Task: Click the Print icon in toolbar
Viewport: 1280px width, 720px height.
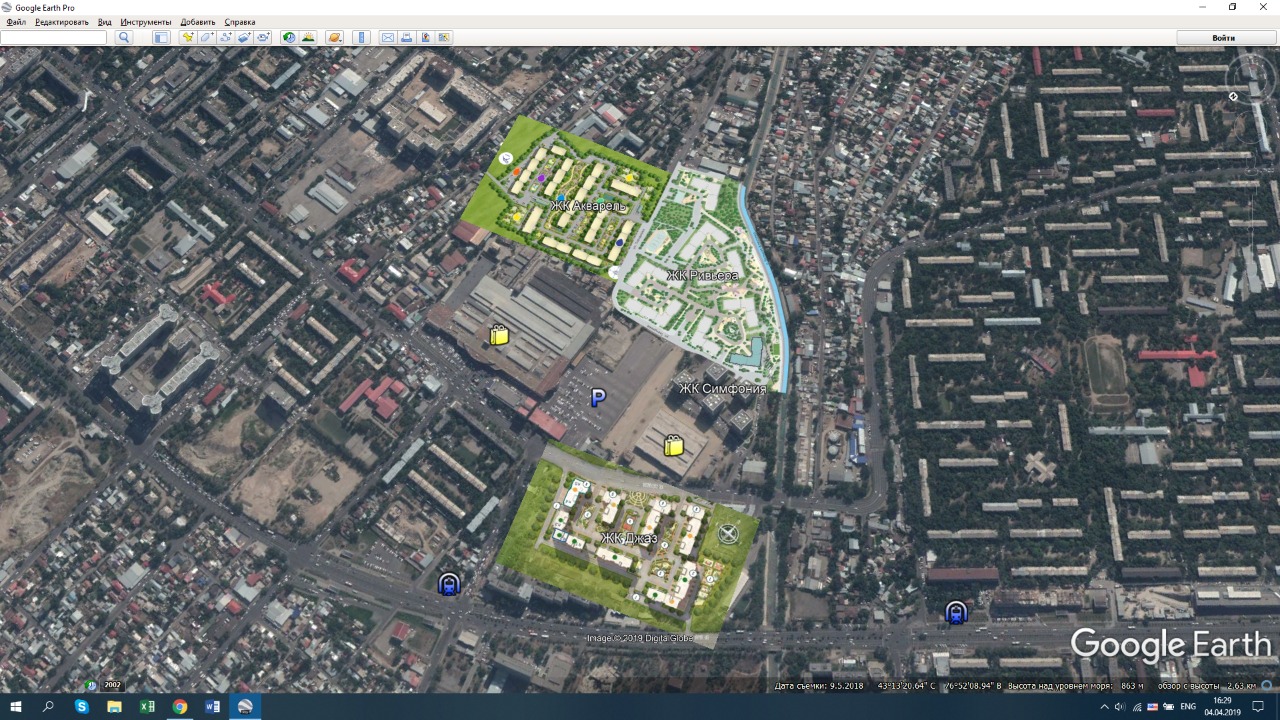Action: pos(407,37)
